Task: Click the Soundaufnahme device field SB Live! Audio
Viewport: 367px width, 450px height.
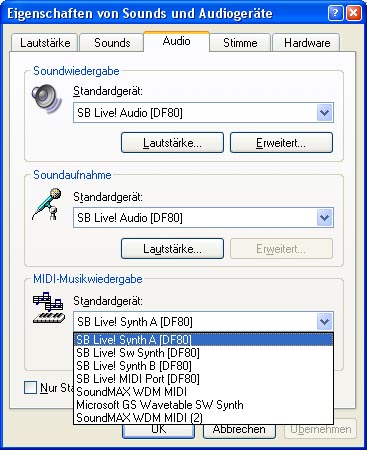Action: tap(203, 218)
